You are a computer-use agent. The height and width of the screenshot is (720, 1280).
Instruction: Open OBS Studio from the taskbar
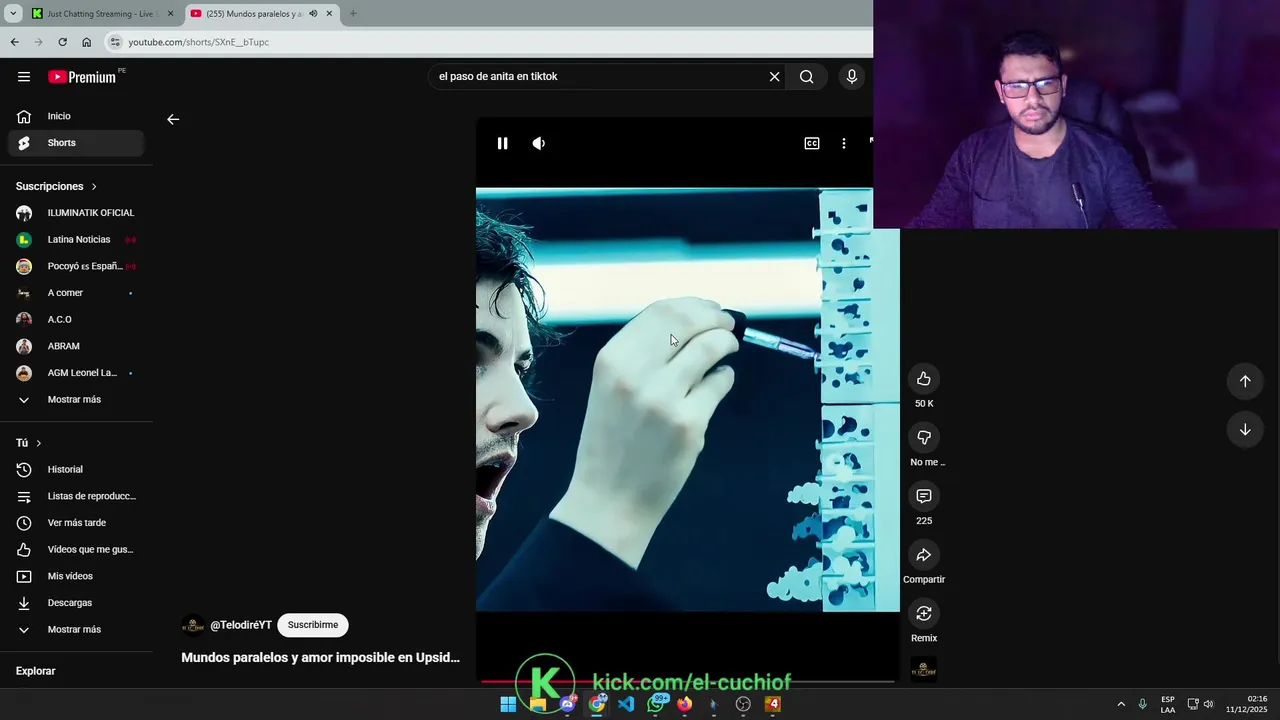743,704
